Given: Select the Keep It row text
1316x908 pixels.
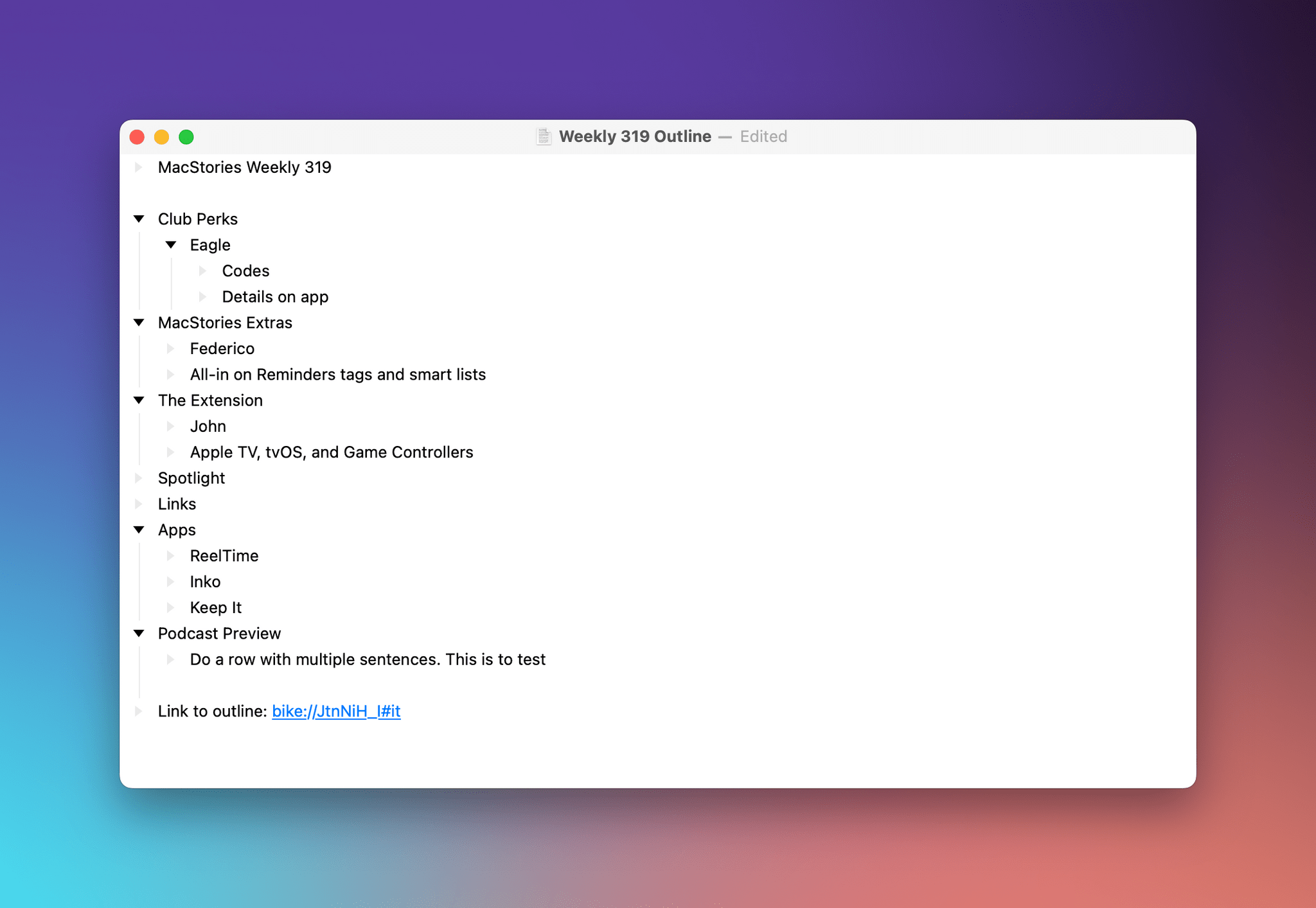Looking at the screenshot, I should [216, 607].
